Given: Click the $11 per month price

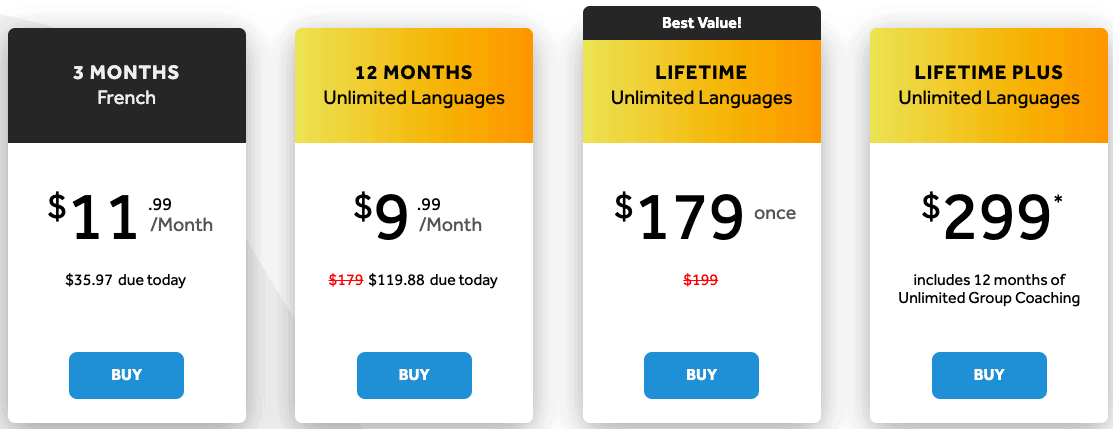Looking at the screenshot, I should [x=130, y=217].
